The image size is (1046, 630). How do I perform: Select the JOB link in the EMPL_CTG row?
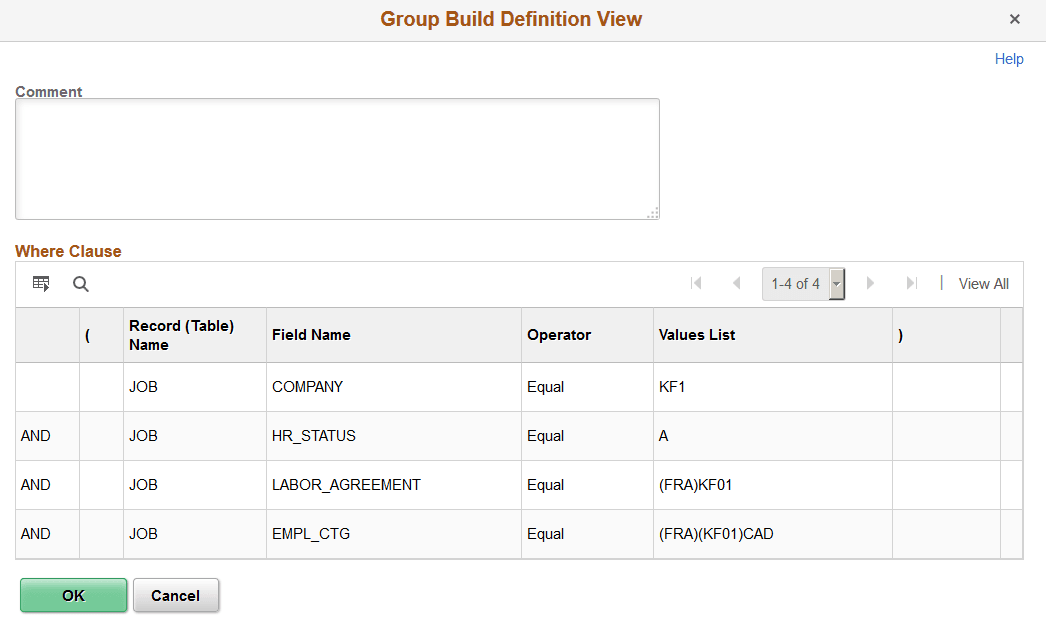point(143,534)
